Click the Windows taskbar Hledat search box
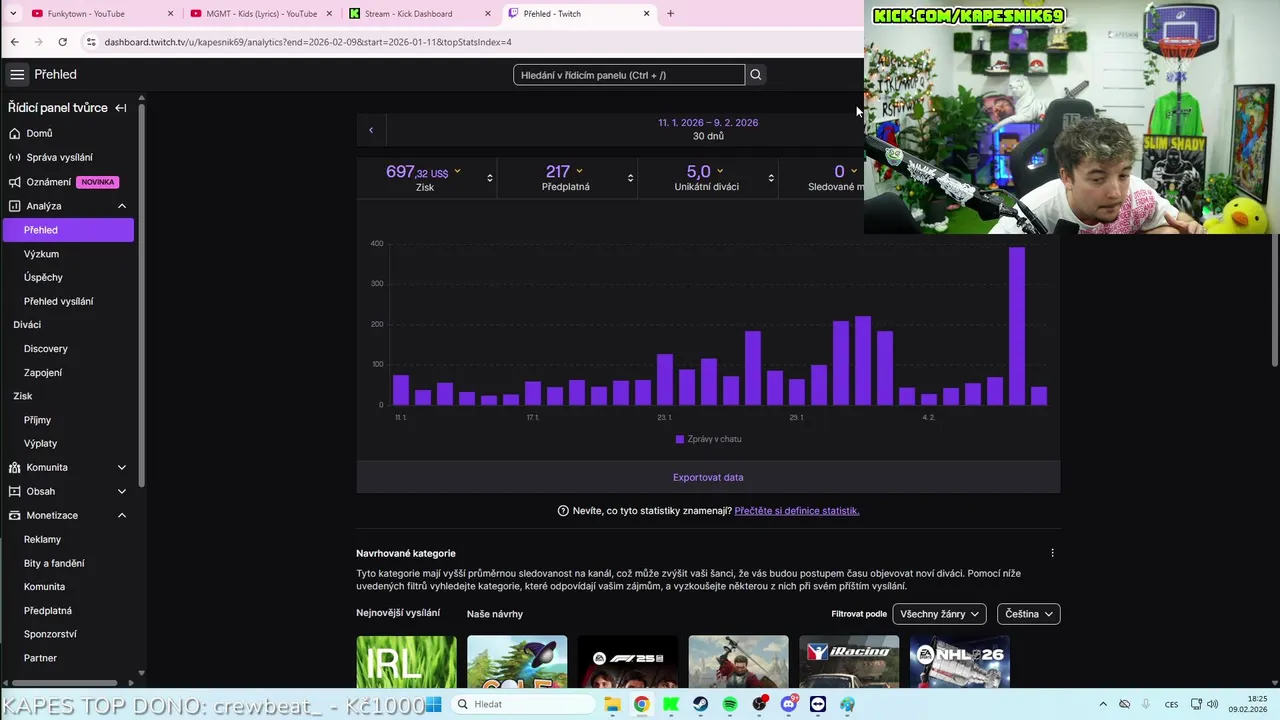Image resolution: width=1280 pixels, height=720 pixels. click(524, 704)
